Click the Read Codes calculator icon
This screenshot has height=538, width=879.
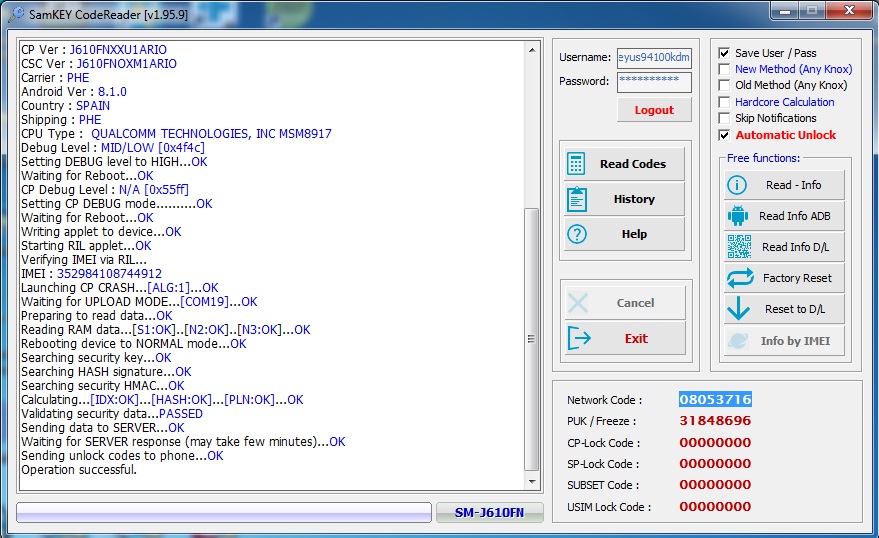[x=576, y=164]
